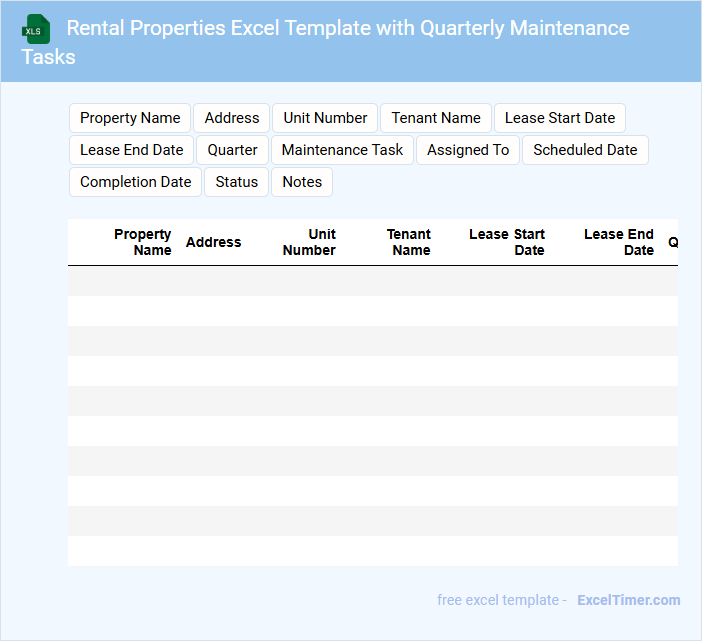Screen dimensions: 702x641
Task: Click the Property Name column header
Action: pos(142,242)
